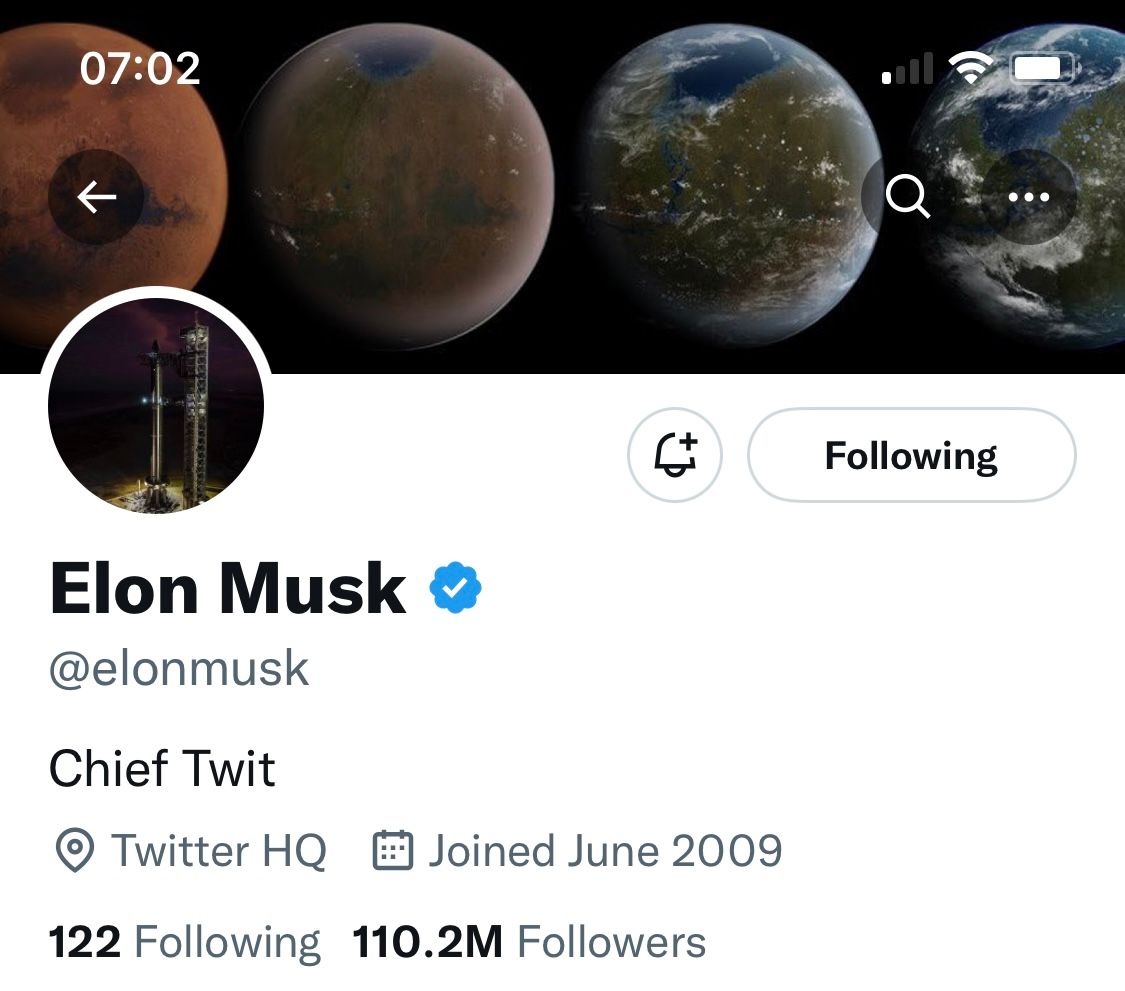1125x991 pixels.
Task: Tap the back arrow icon
Action: pyautogui.click(x=96, y=197)
